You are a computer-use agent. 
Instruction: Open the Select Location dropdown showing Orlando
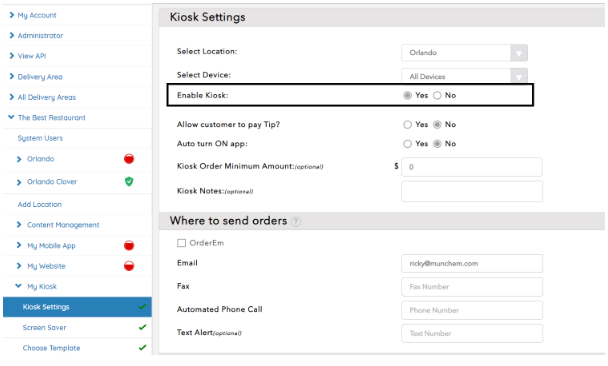pyautogui.click(x=464, y=53)
